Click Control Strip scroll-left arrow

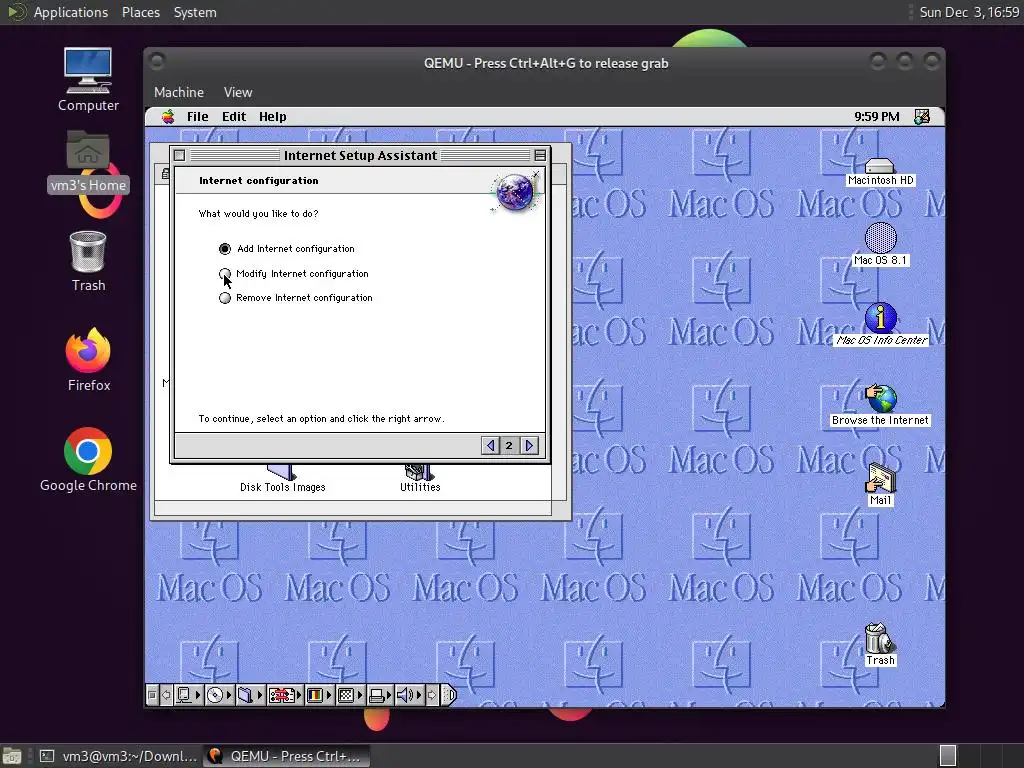(x=166, y=696)
